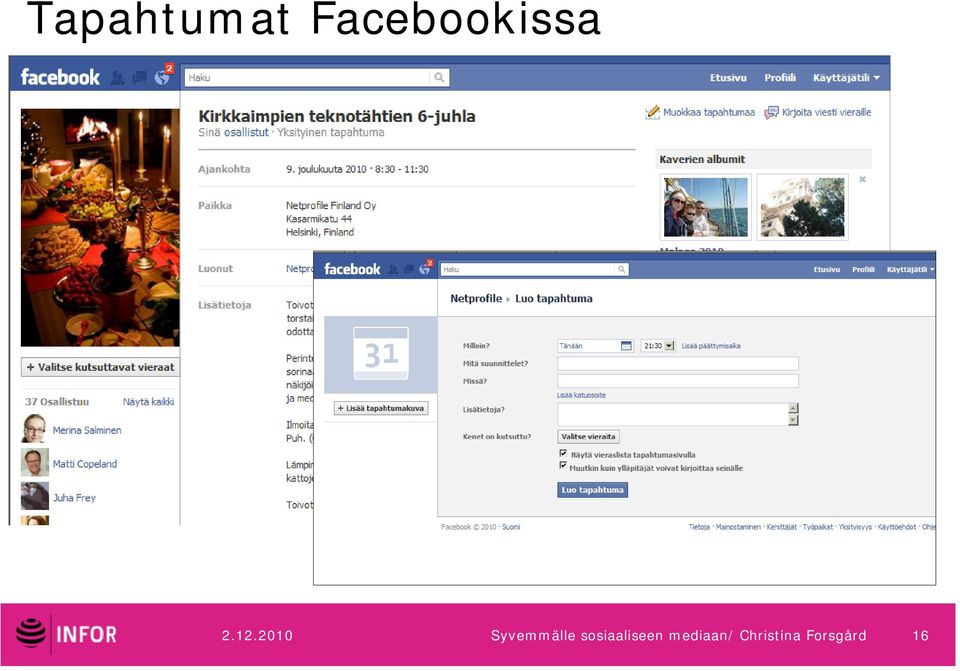Click the Muokkaa tapahtumaa pencil icon
The width and height of the screenshot is (960, 671).
coord(653,113)
